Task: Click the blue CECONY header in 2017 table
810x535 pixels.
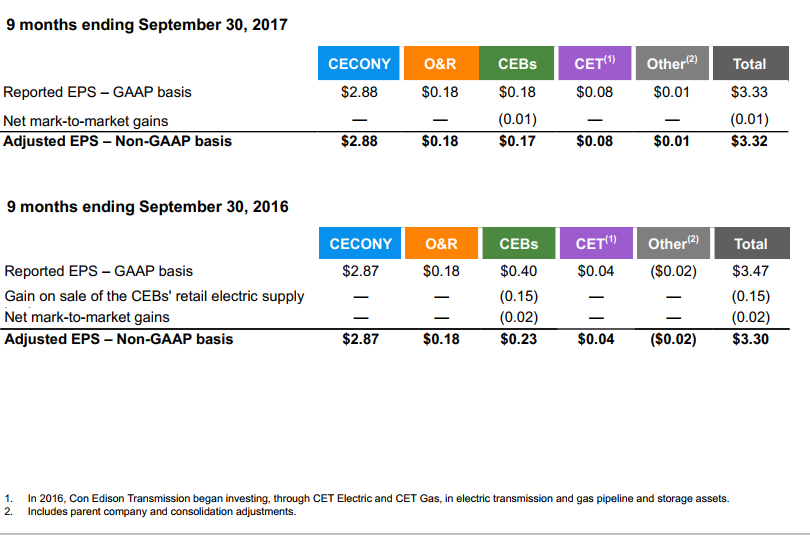Action: (359, 63)
